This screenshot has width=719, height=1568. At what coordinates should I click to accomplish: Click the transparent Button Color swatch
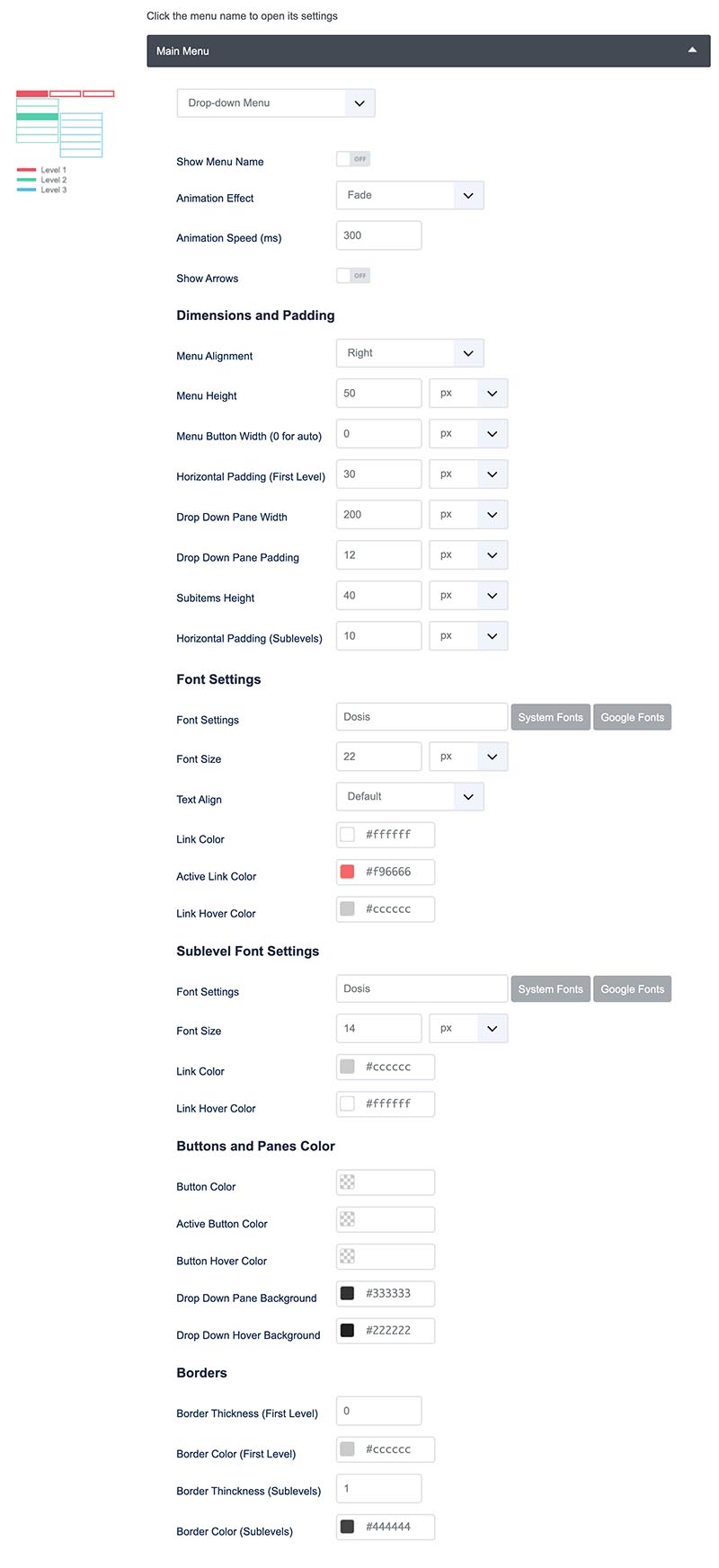348,1183
